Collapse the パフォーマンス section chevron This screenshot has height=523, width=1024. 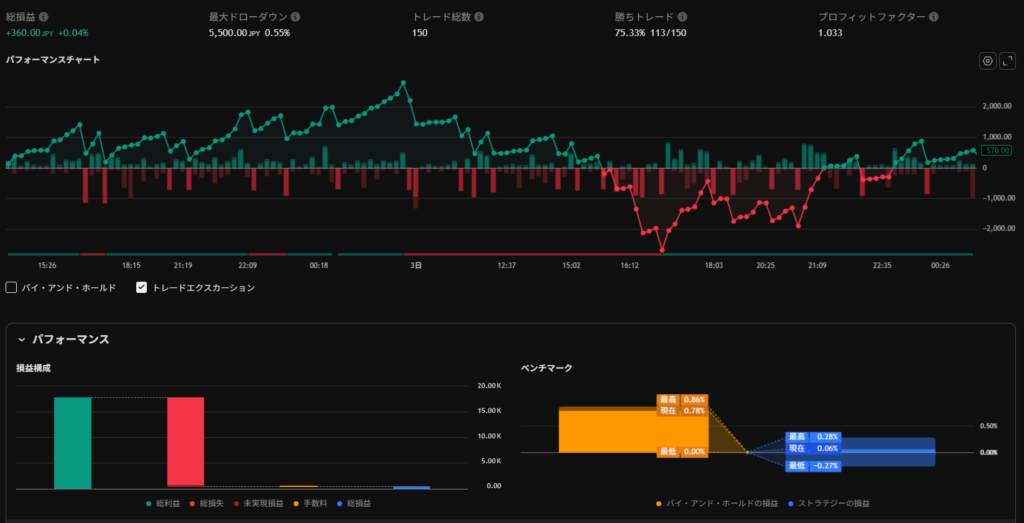(x=21, y=340)
